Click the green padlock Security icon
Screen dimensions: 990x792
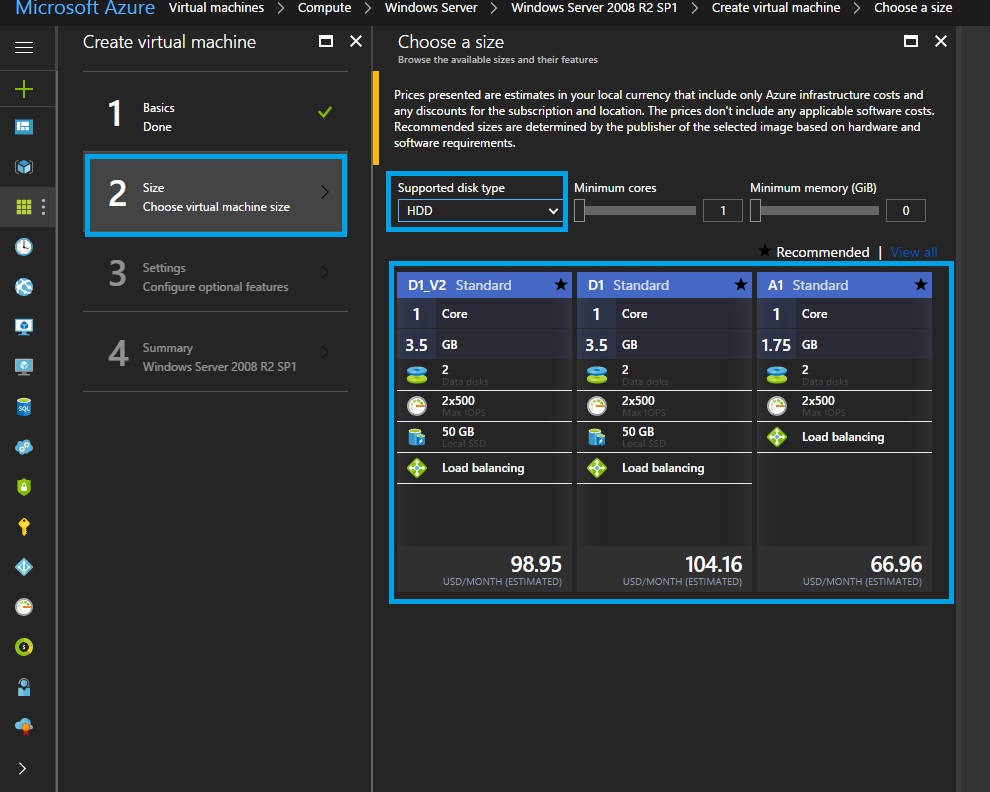tap(24, 487)
